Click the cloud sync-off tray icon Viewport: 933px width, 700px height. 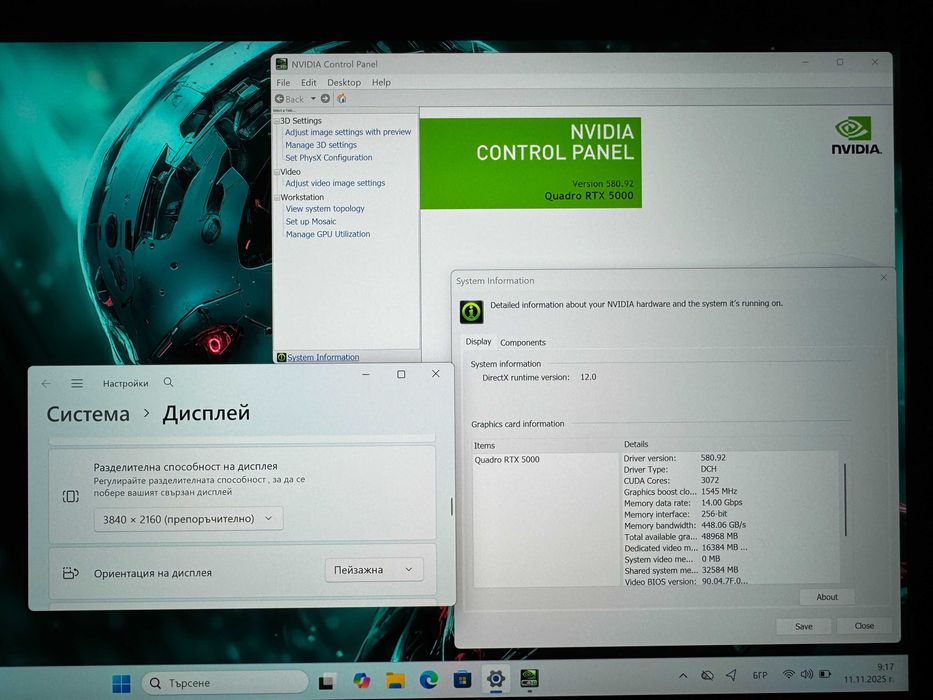(x=707, y=675)
